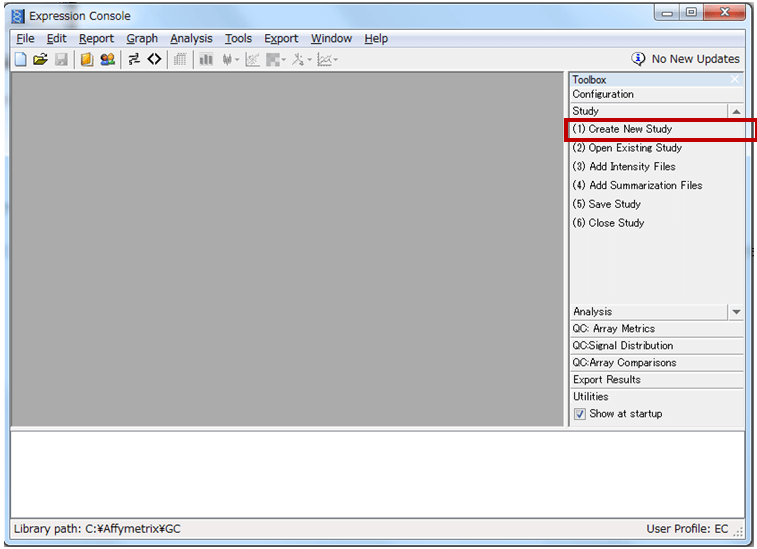
Task: Open the Analysis menu
Action: (x=191, y=39)
